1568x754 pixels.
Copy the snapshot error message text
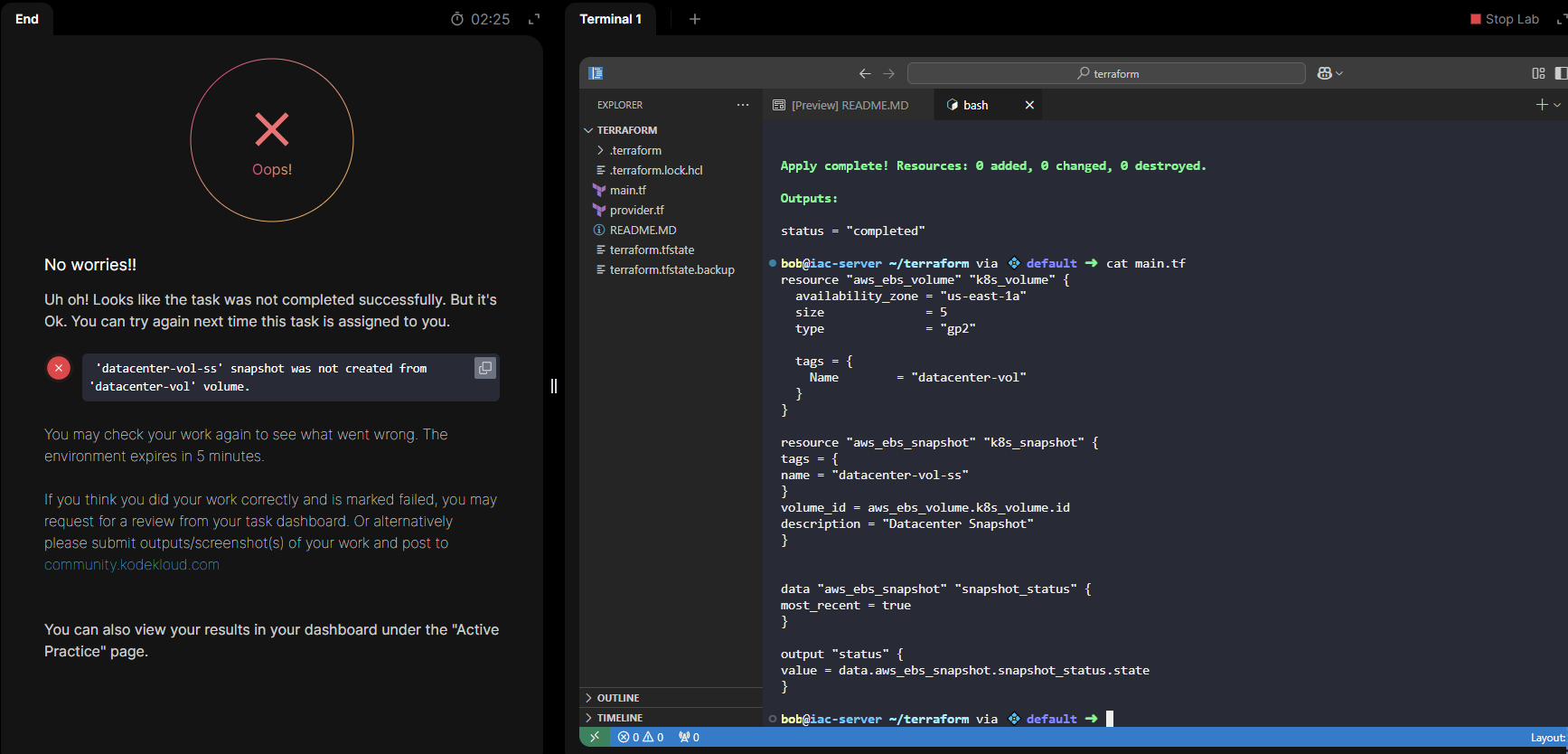click(485, 368)
